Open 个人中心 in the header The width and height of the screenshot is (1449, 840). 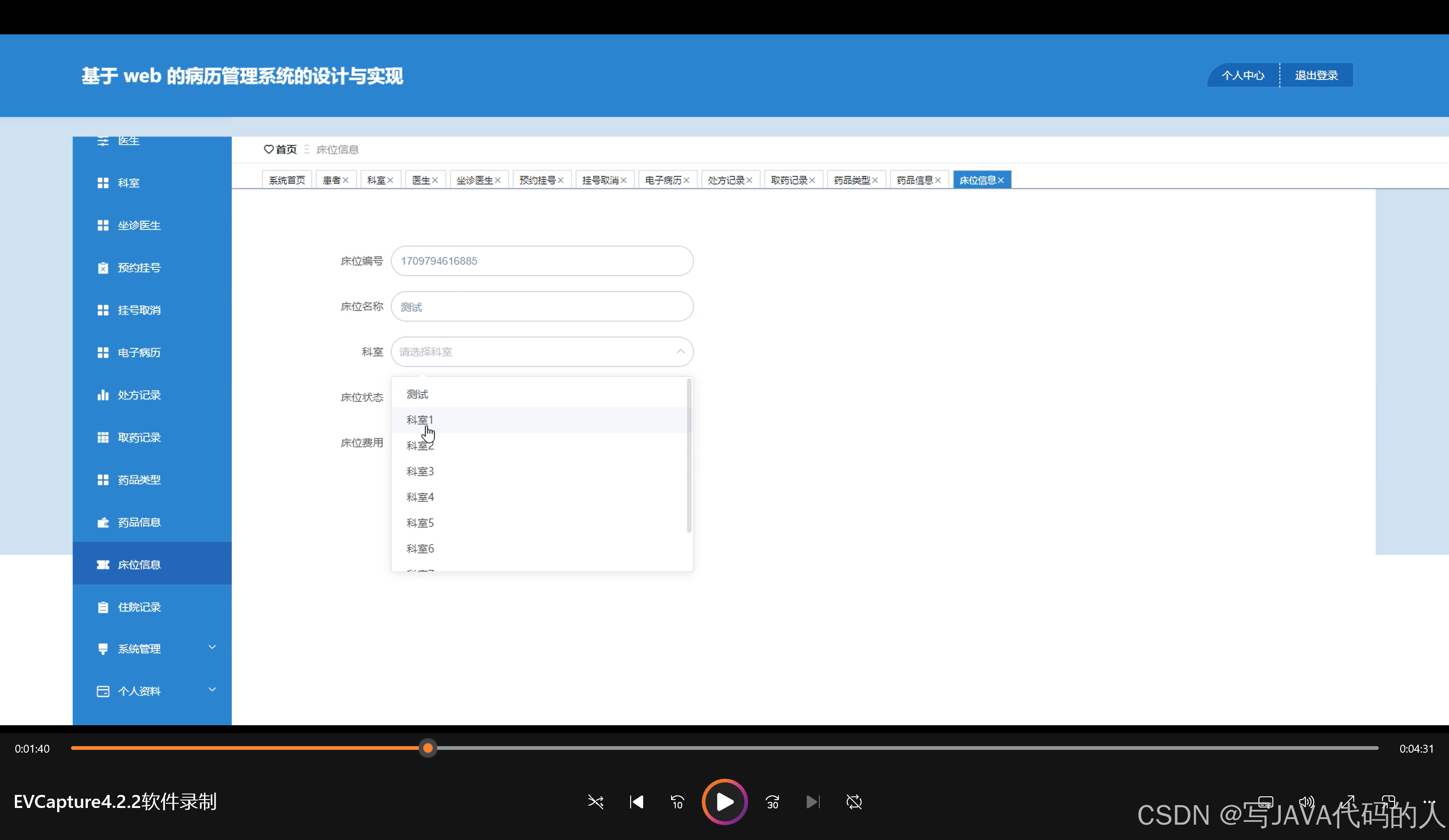(x=1243, y=75)
